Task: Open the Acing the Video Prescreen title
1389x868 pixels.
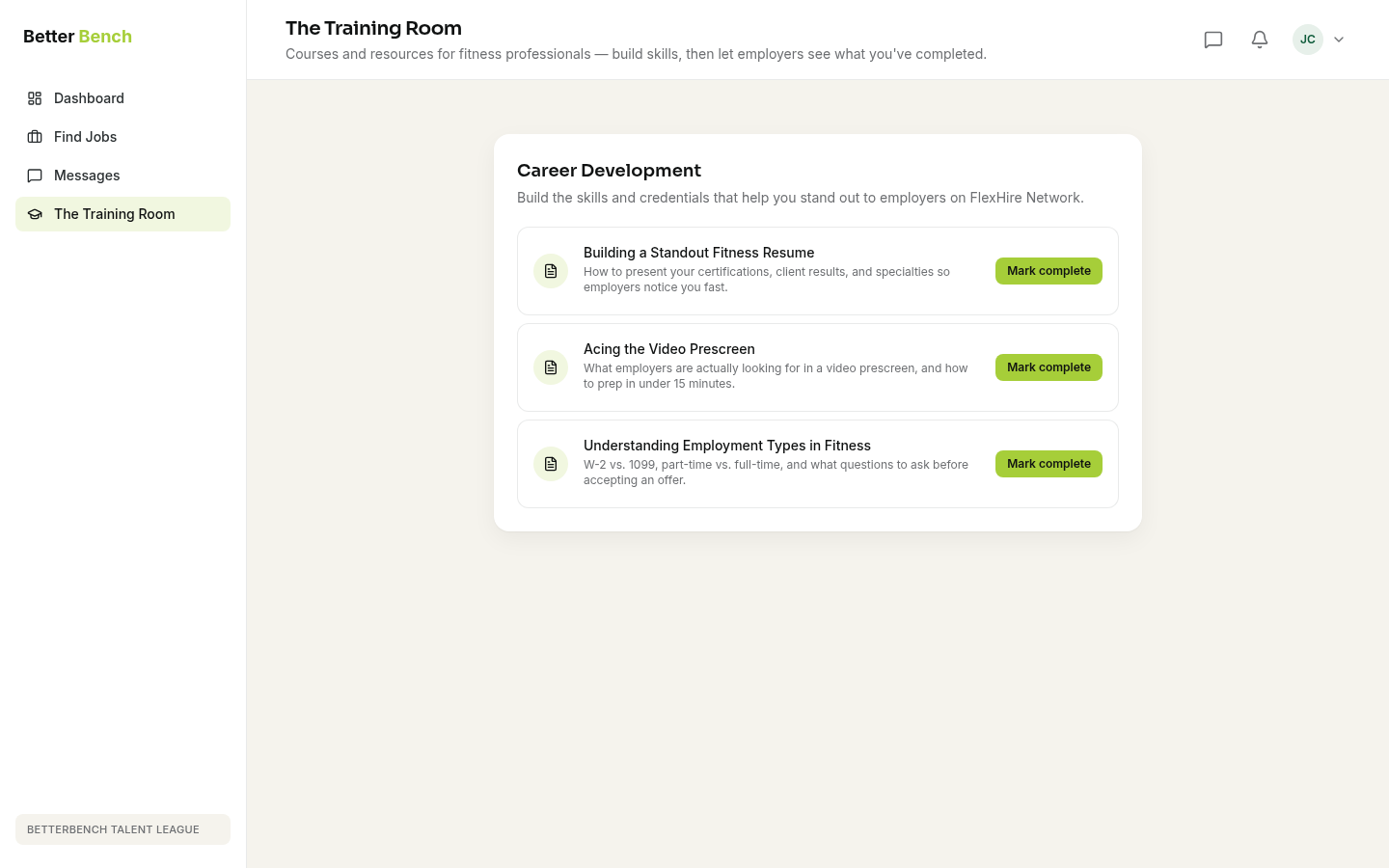Action: [x=669, y=349]
